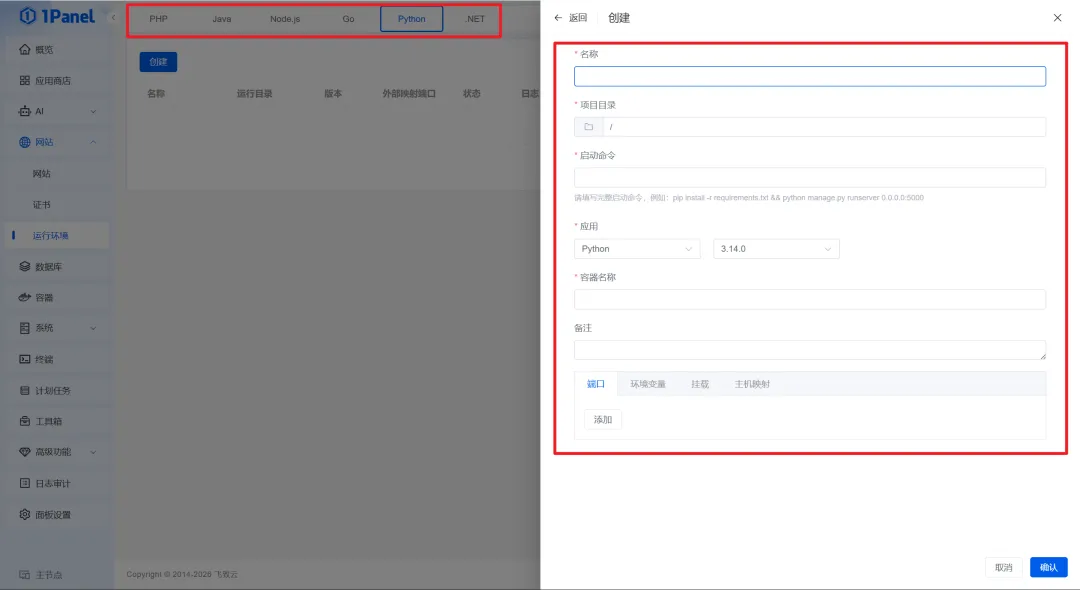Viewport: 1080px width, 590px height.
Task: Open the 证书 submenu item
Action: pyautogui.click(x=41, y=204)
